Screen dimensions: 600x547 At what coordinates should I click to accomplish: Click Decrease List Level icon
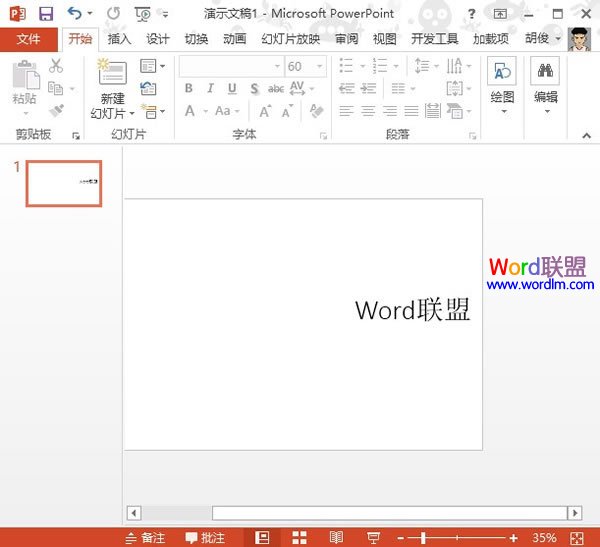(x=347, y=88)
